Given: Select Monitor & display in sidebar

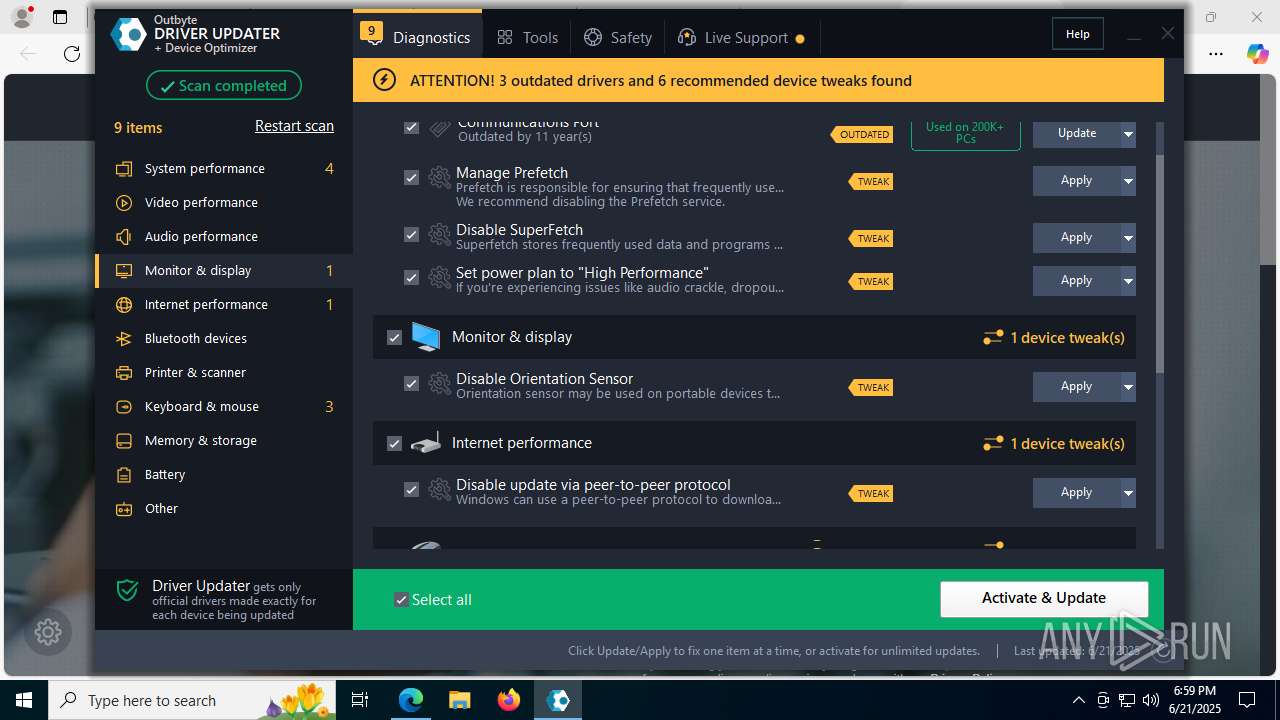Looking at the screenshot, I should [224, 271].
